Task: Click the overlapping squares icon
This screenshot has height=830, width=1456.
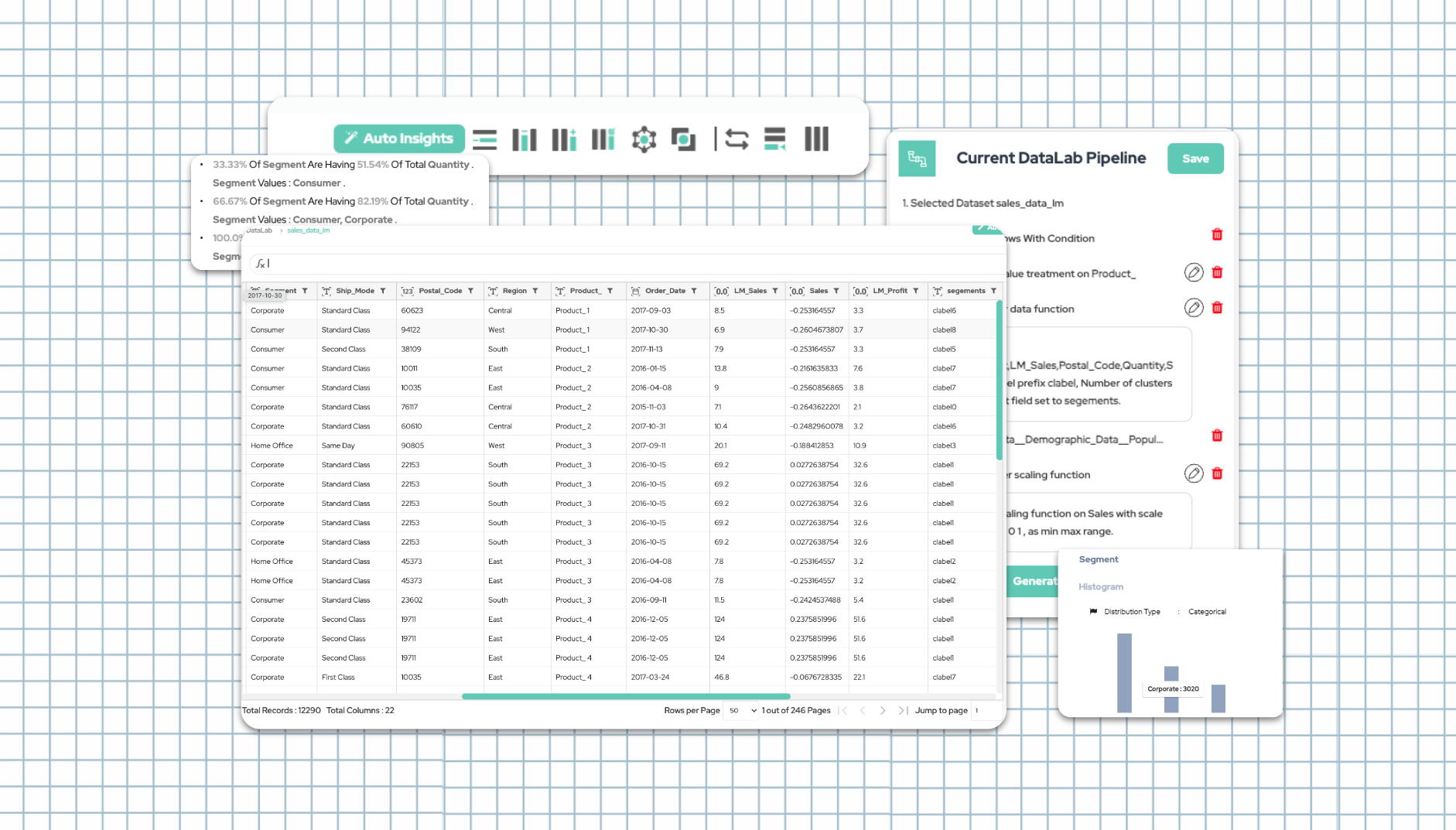Action: pyautogui.click(x=683, y=139)
